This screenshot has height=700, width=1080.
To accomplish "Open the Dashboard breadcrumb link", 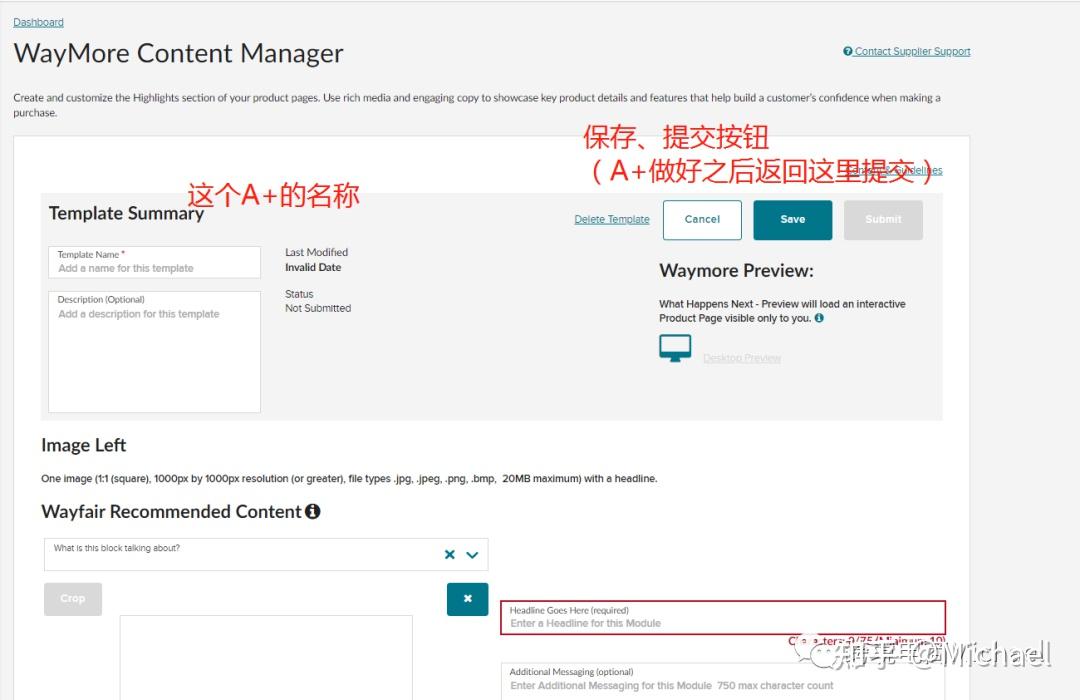I will [x=39, y=22].
